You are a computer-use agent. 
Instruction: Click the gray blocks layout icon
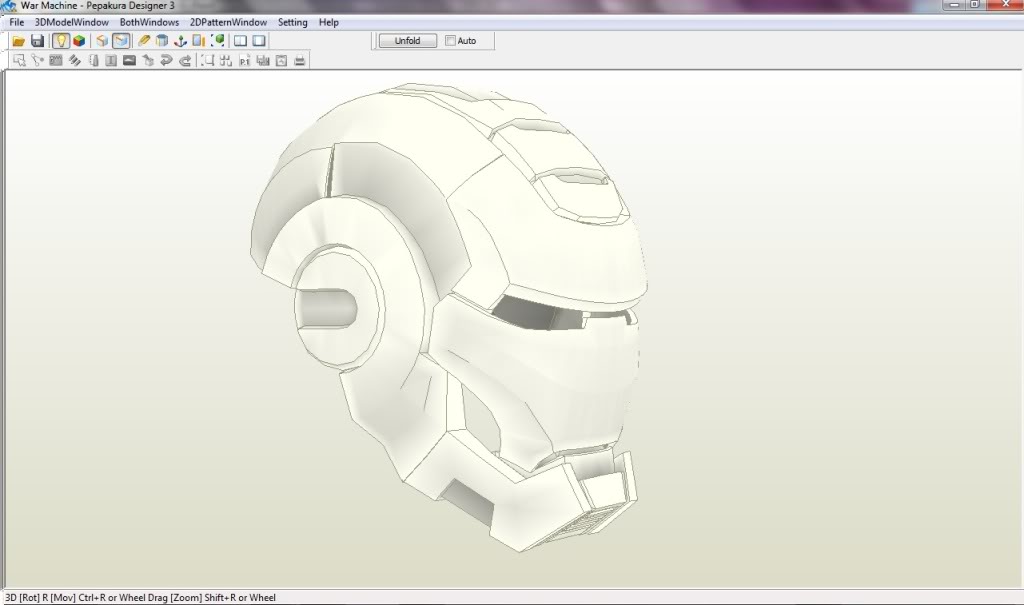263,61
